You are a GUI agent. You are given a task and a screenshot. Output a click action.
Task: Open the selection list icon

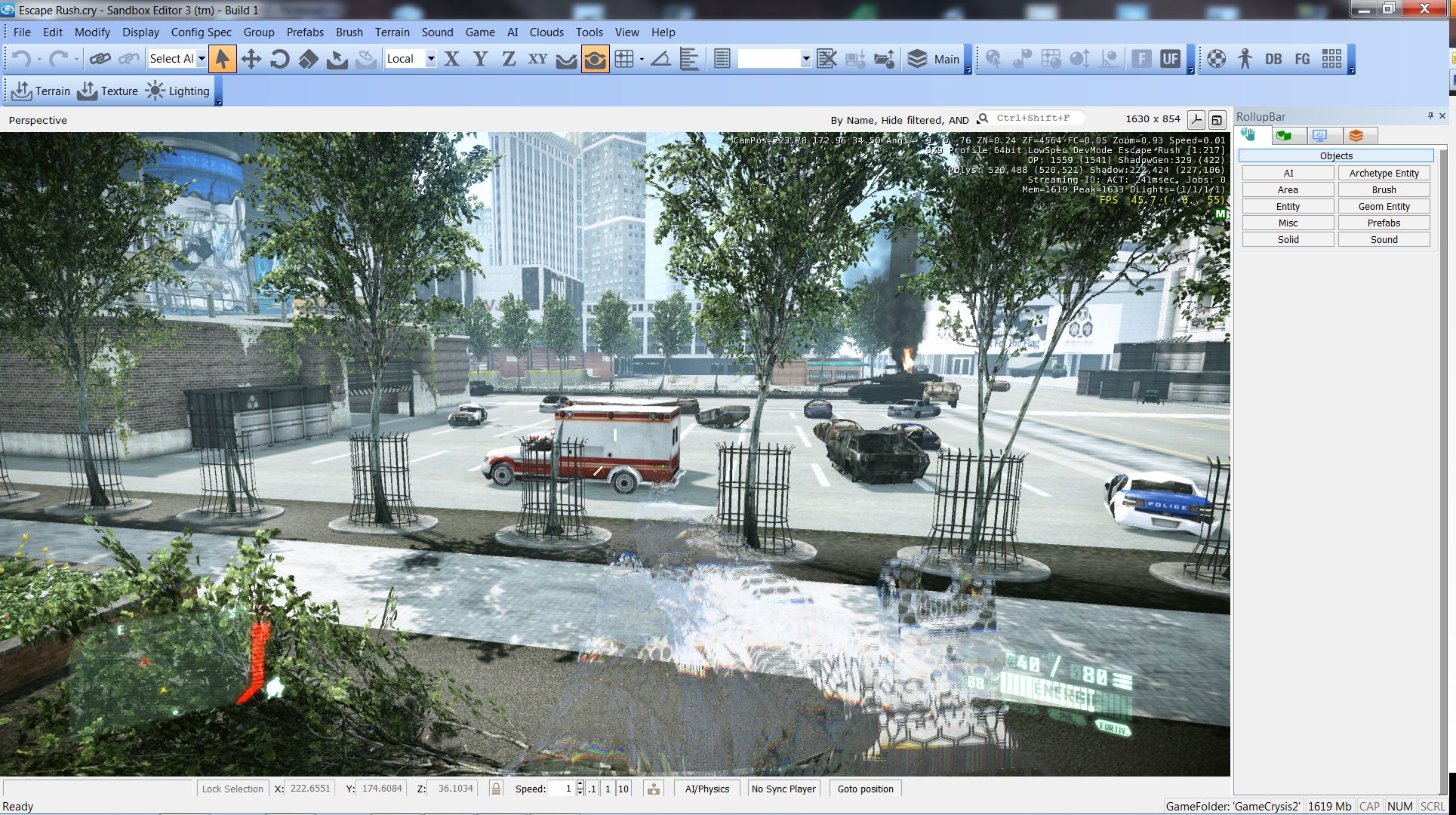pos(722,59)
